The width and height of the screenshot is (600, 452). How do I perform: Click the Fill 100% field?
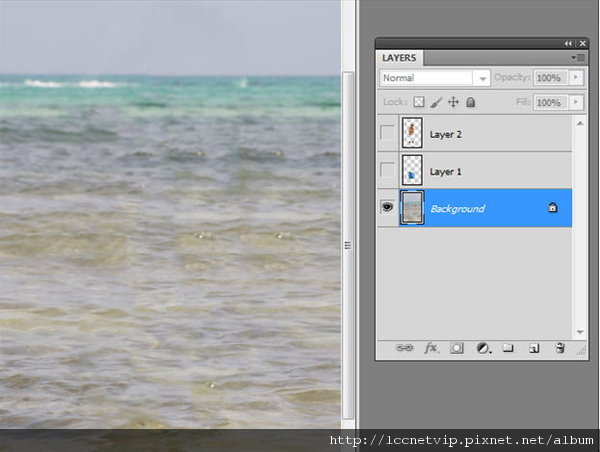(550, 103)
